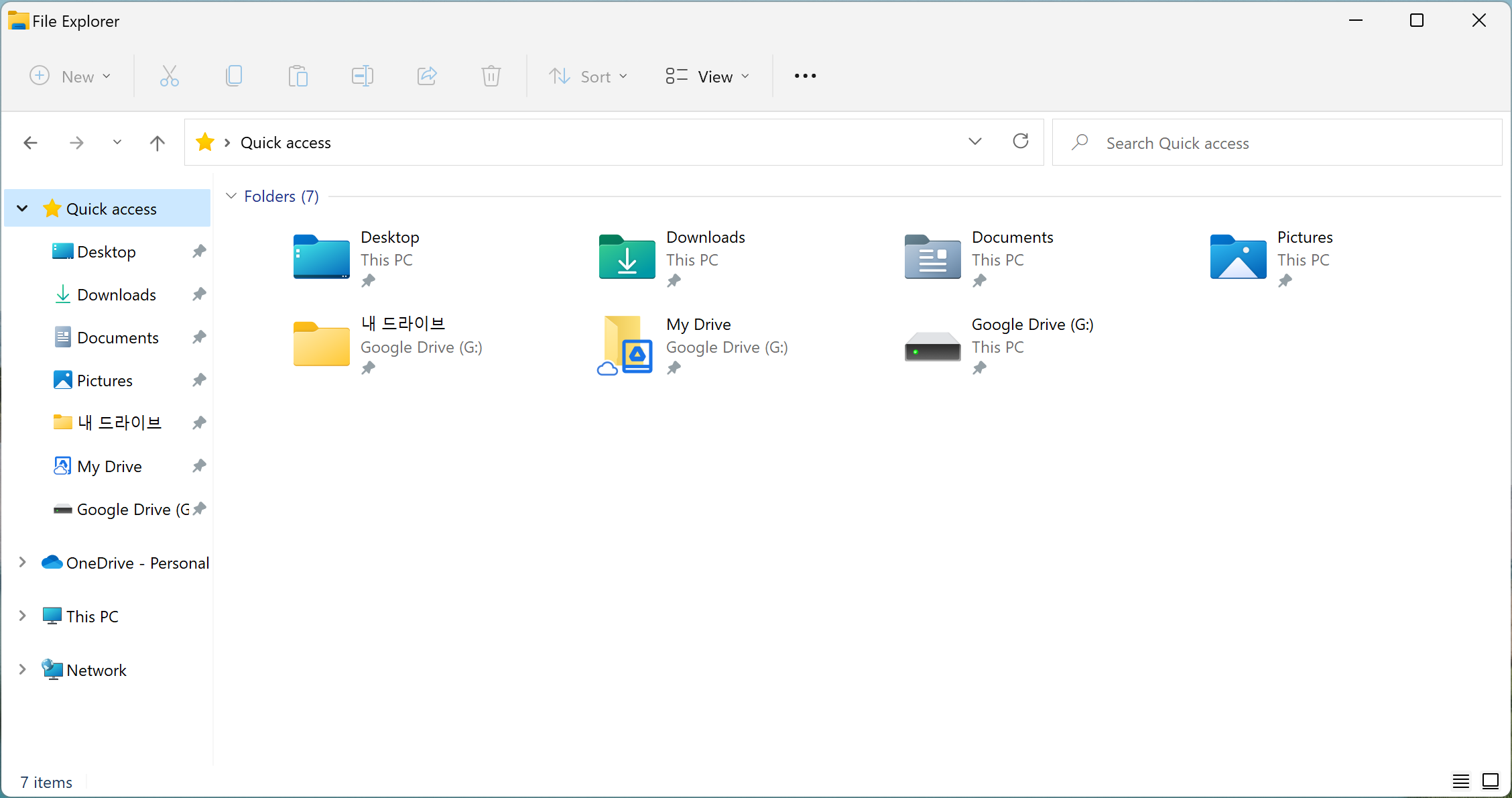This screenshot has height=798, width=1512.
Task: Expand OneDrive - Personal tree node
Action: pos(22,563)
